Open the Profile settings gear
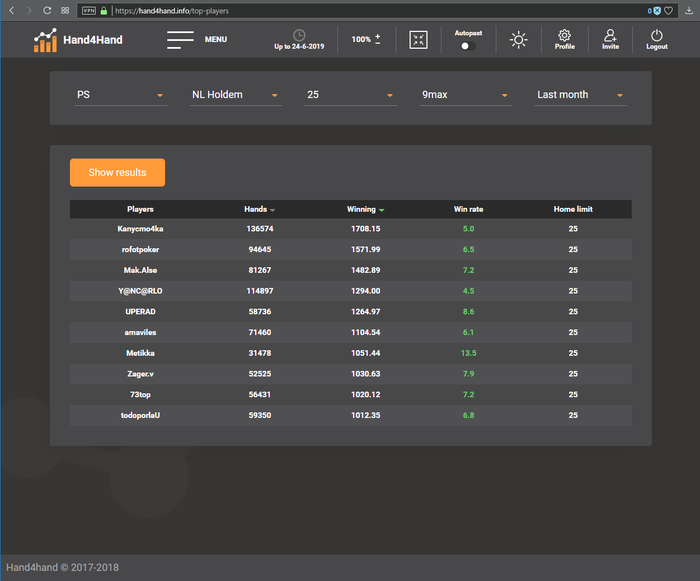Image resolution: width=700 pixels, height=581 pixels. point(564,36)
